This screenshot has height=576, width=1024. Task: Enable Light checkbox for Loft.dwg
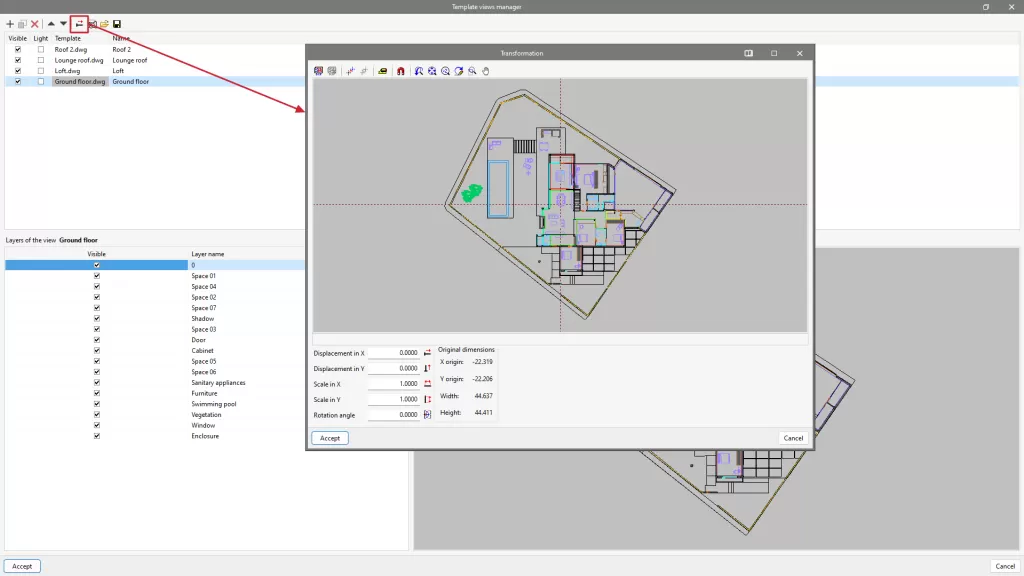[x=40, y=71]
